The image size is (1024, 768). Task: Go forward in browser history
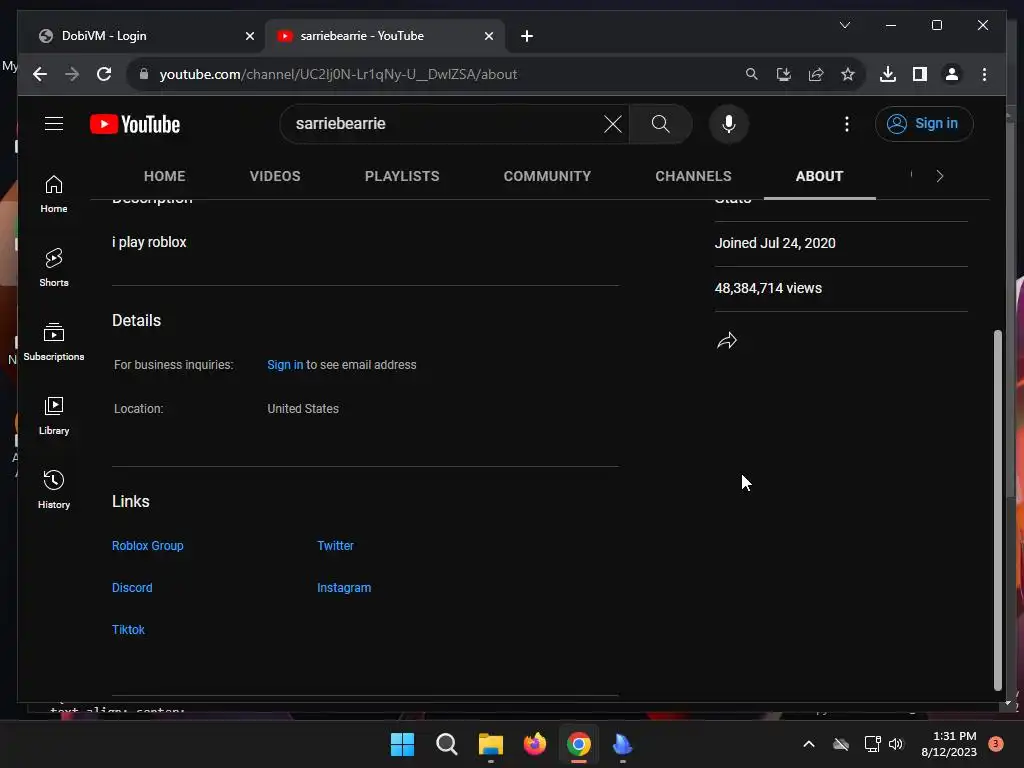(72, 74)
